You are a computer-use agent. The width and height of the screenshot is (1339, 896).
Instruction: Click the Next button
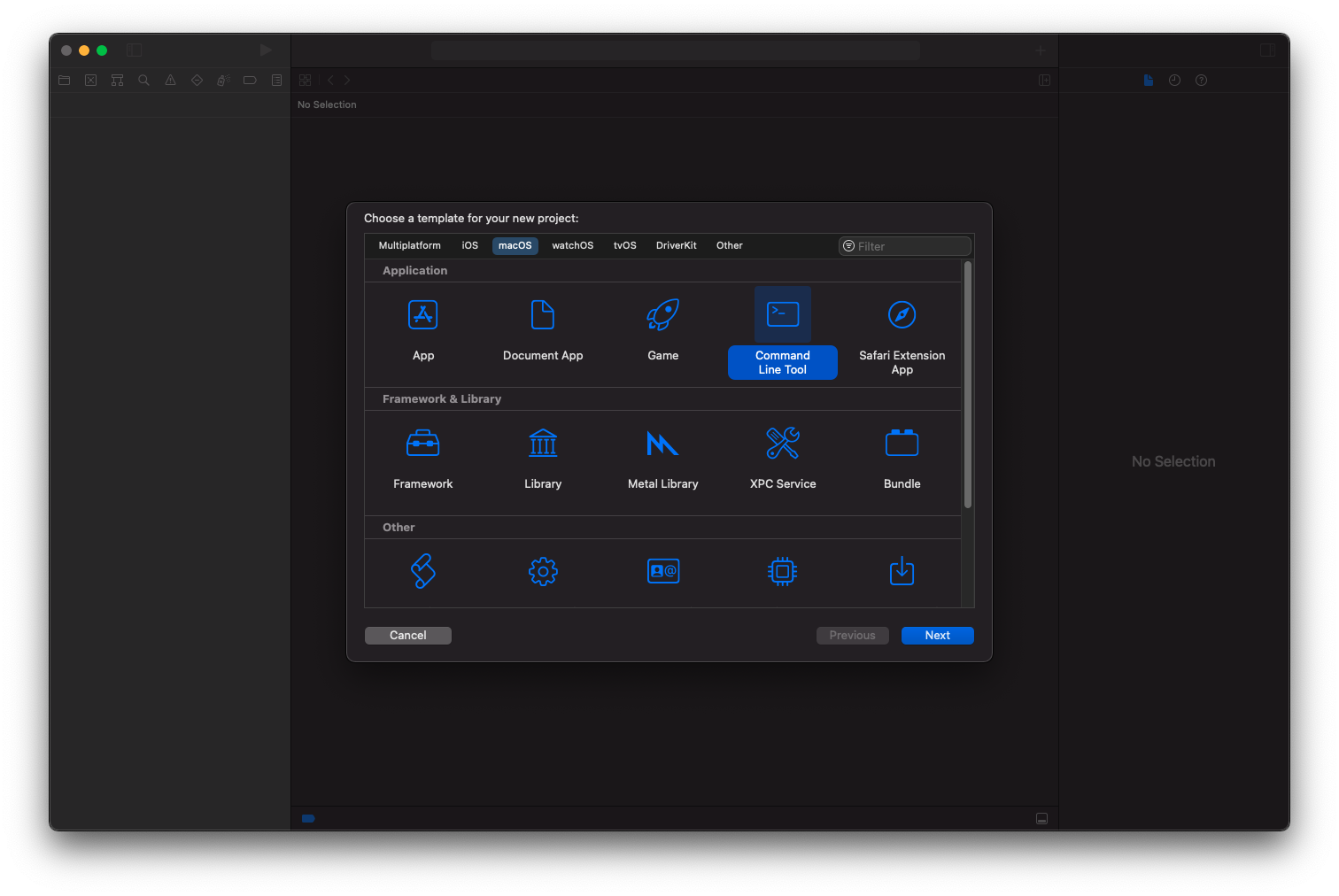(937, 636)
